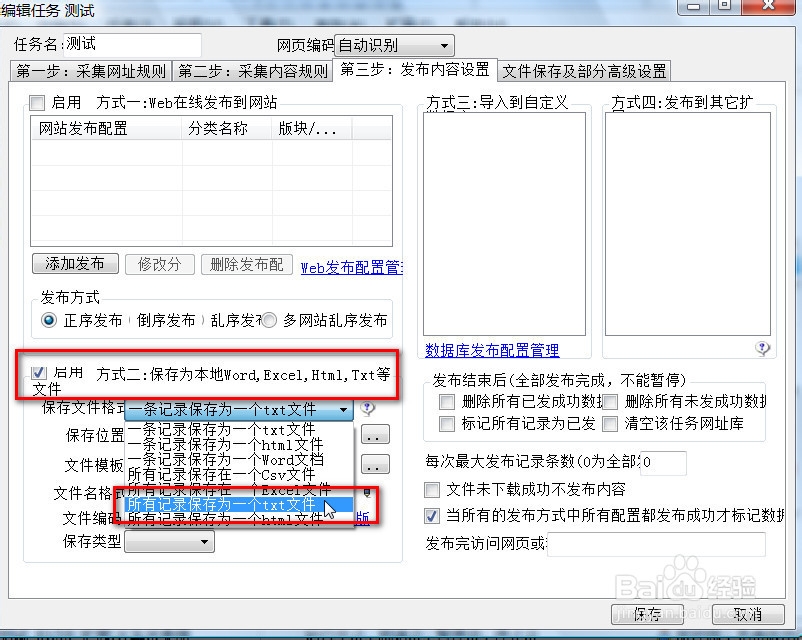
Task: Click the help question mark beside 保存文件格式
Action: pyautogui.click(x=367, y=410)
